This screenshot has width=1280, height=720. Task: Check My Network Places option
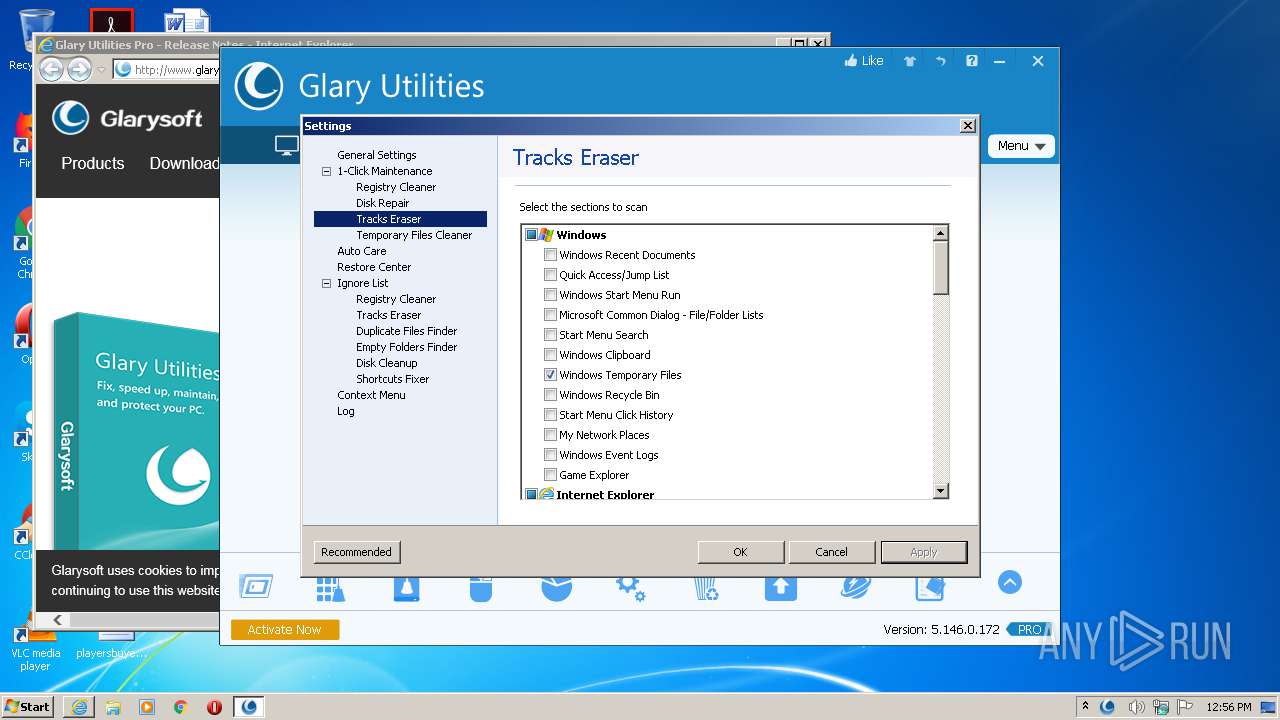pyautogui.click(x=550, y=435)
